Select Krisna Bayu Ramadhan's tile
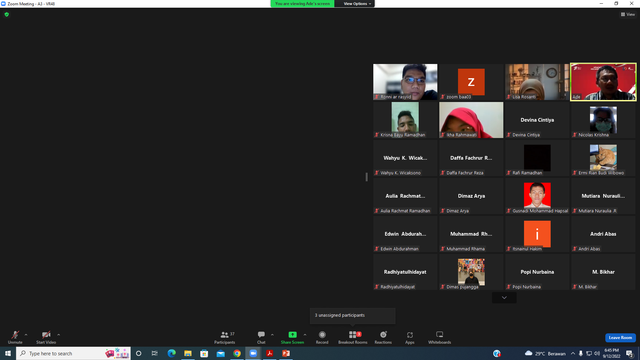This screenshot has height=360, width=640. (405, 120)
